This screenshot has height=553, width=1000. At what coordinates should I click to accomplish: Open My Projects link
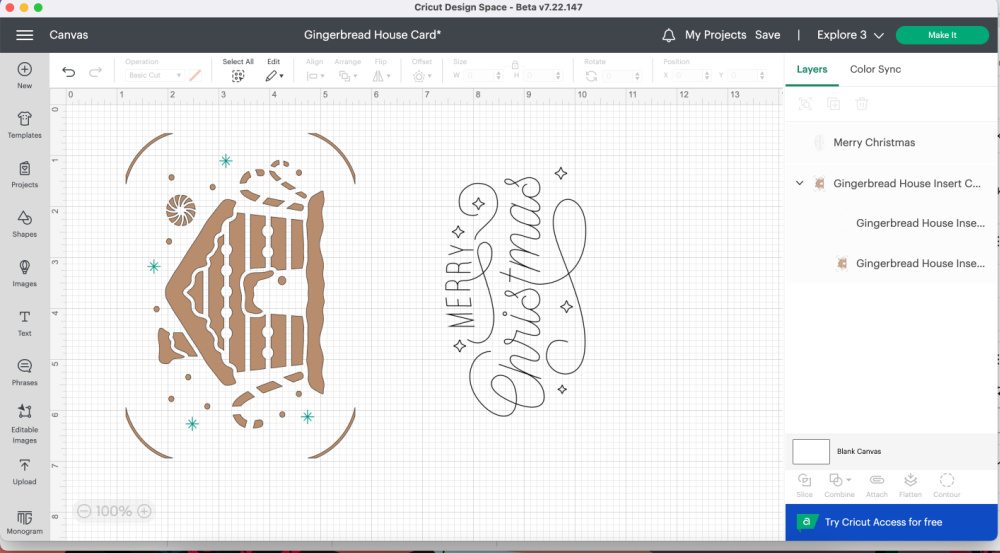click(715, 35)
